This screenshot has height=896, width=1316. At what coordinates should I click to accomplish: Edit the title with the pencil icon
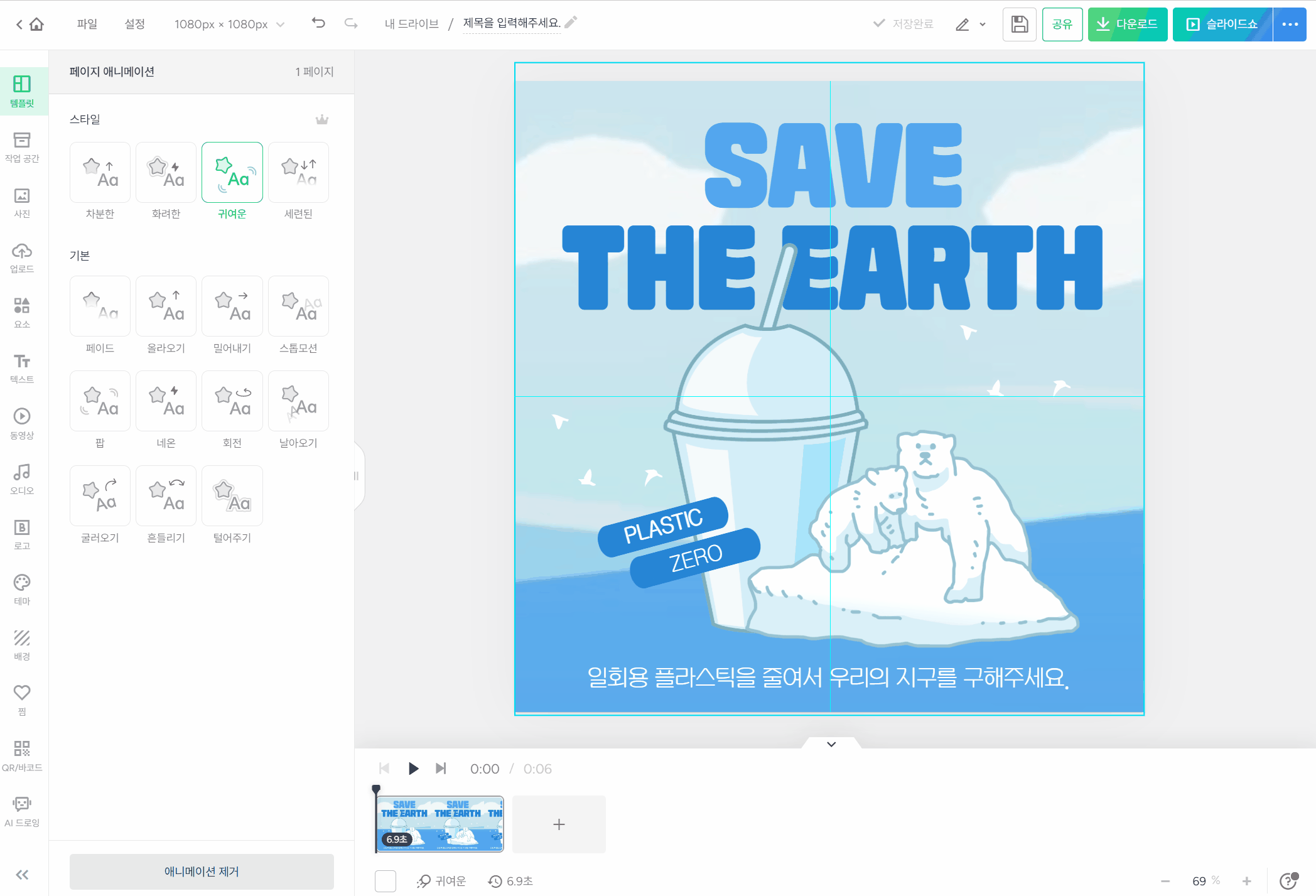571,23
